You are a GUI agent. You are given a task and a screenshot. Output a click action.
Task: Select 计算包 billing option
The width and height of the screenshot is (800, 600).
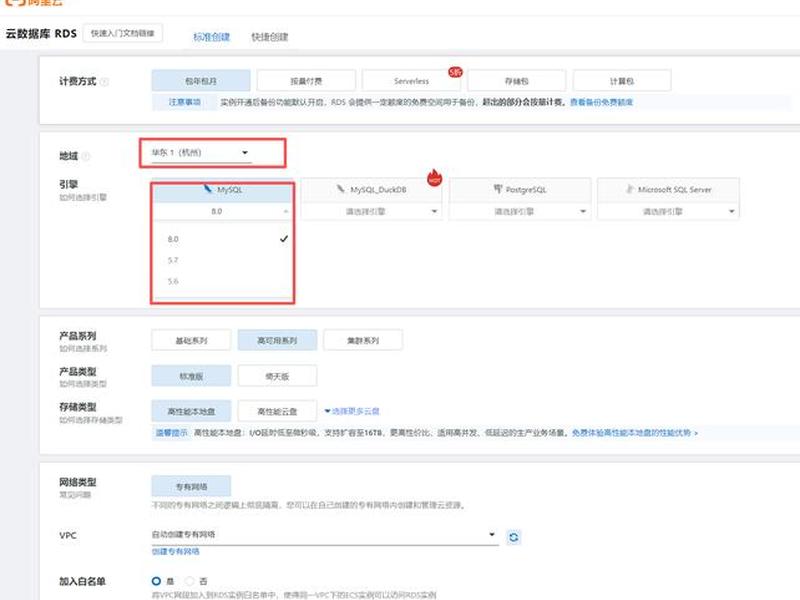point(622,81)
